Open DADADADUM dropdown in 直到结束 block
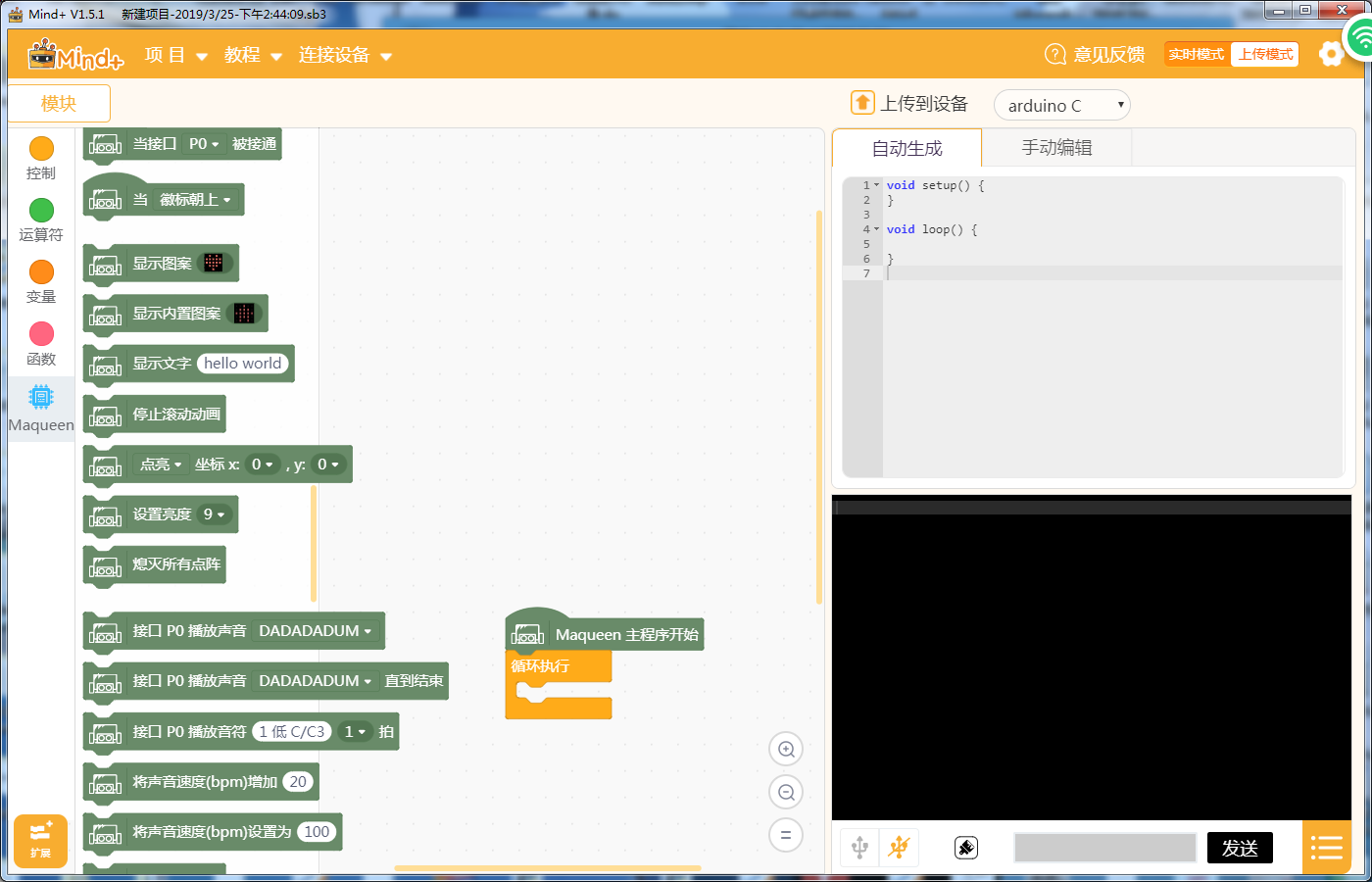Viewport: 1372px width, 882px height. click(x=316, y=681)
